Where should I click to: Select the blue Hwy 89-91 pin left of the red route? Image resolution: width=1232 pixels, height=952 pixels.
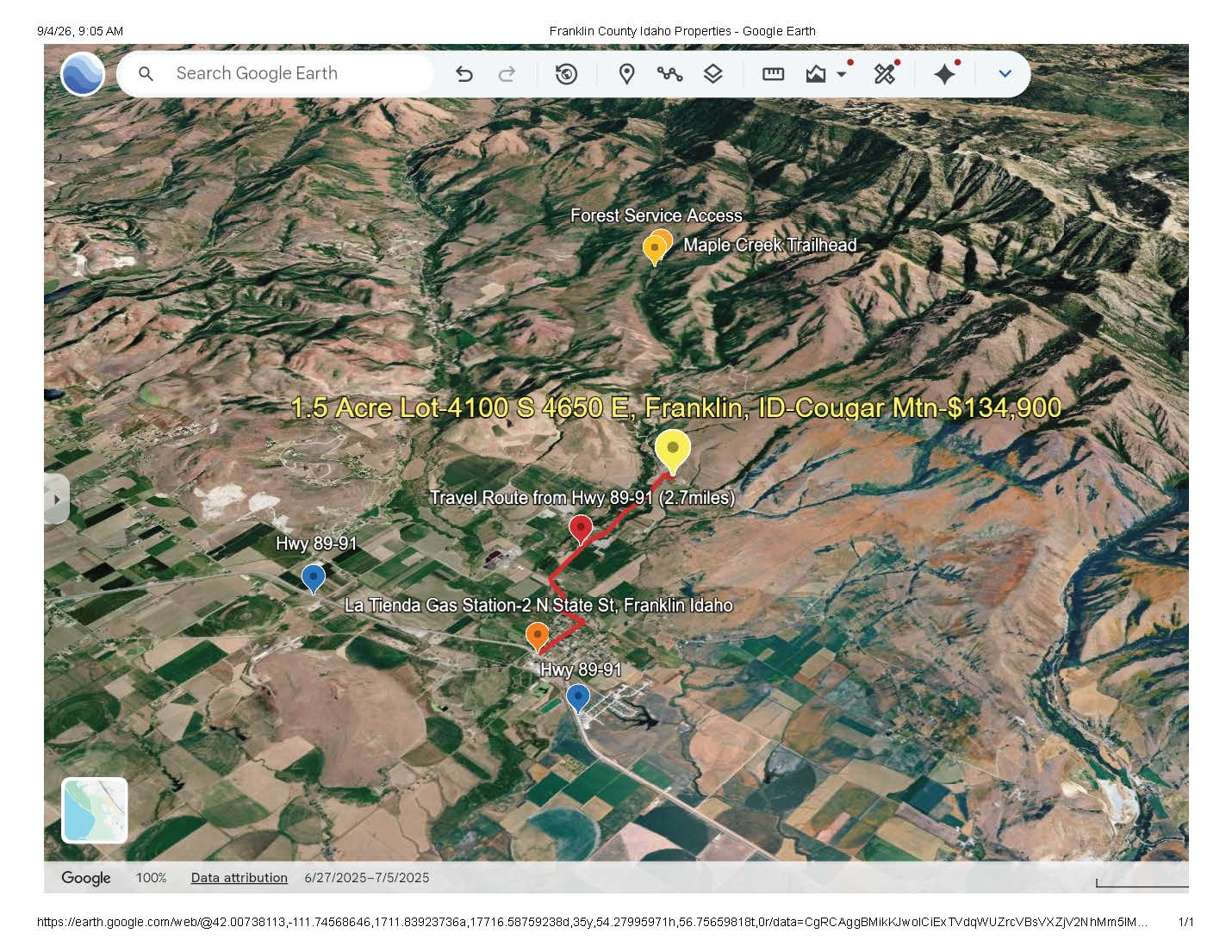tap(314, 578)
